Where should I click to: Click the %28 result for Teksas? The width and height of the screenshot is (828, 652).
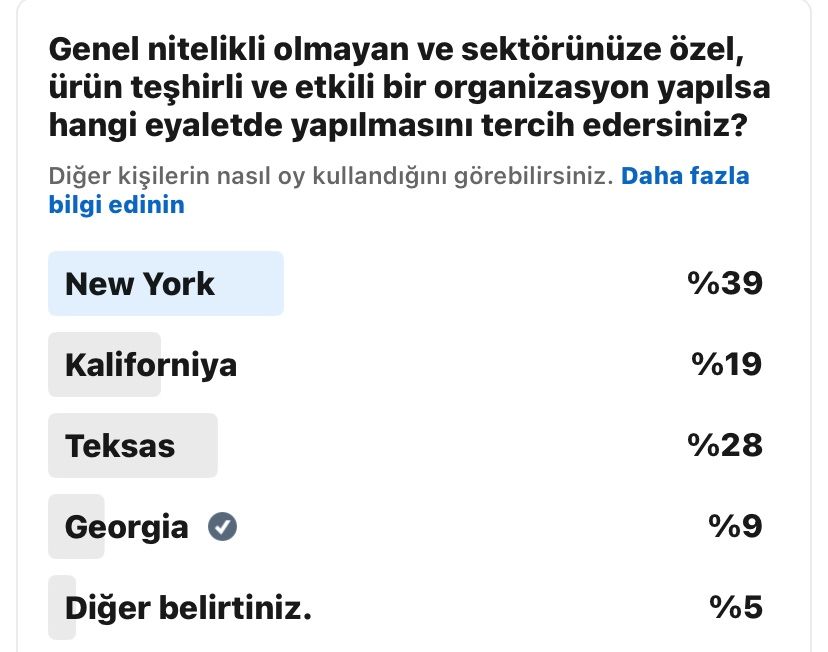tap(725, 446)
